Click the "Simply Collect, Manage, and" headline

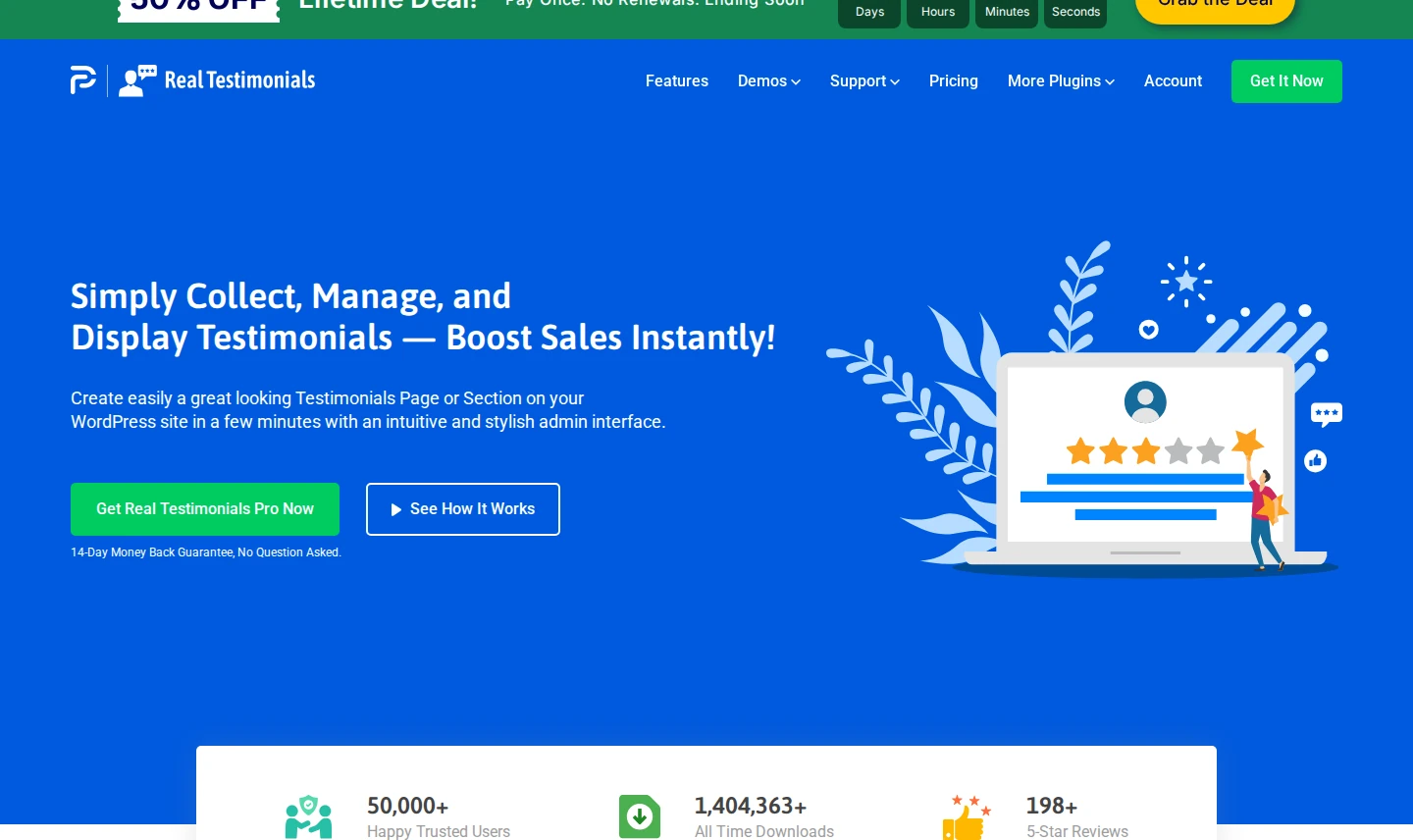click(x=290, y=295)
